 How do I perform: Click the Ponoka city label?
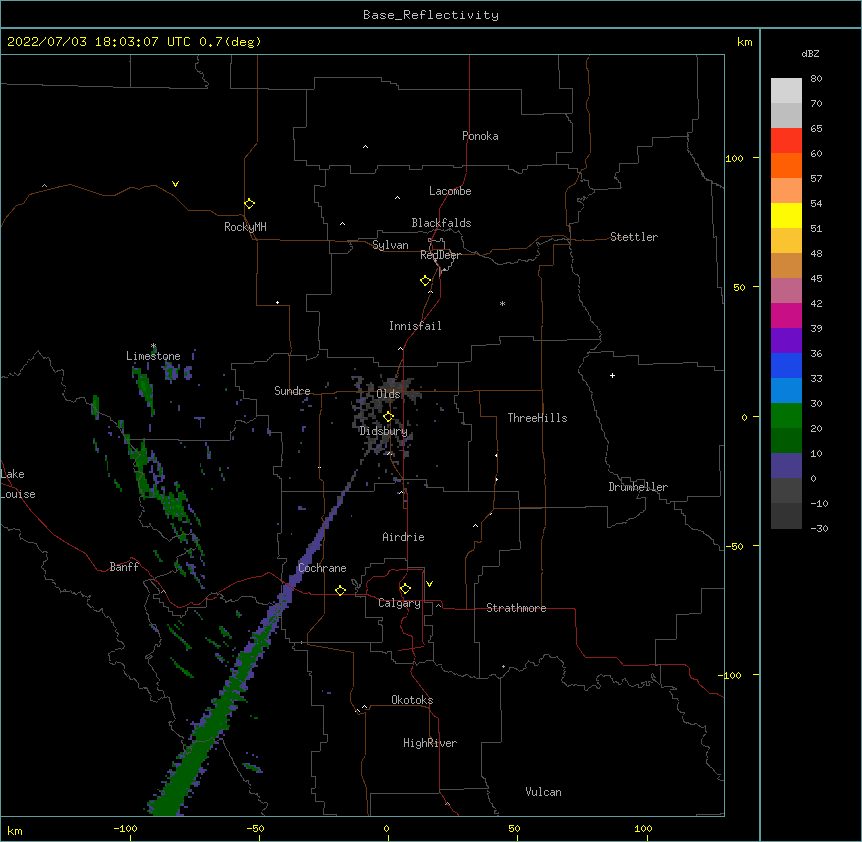pyautogui.click(x=480, y=136)
